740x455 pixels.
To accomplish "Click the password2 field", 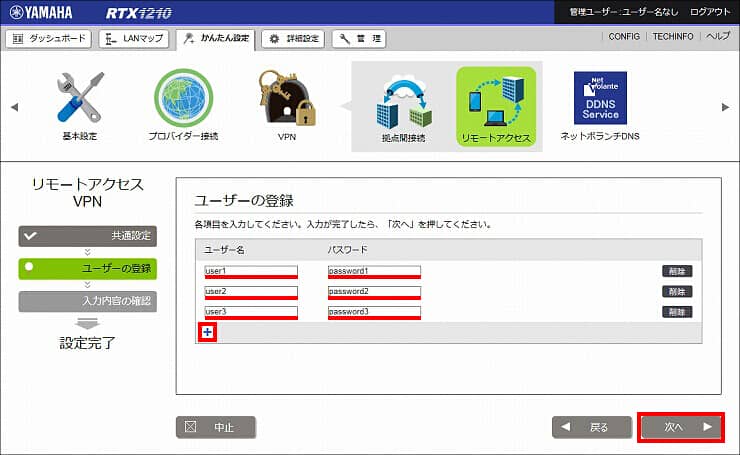I will click(374, 292).
